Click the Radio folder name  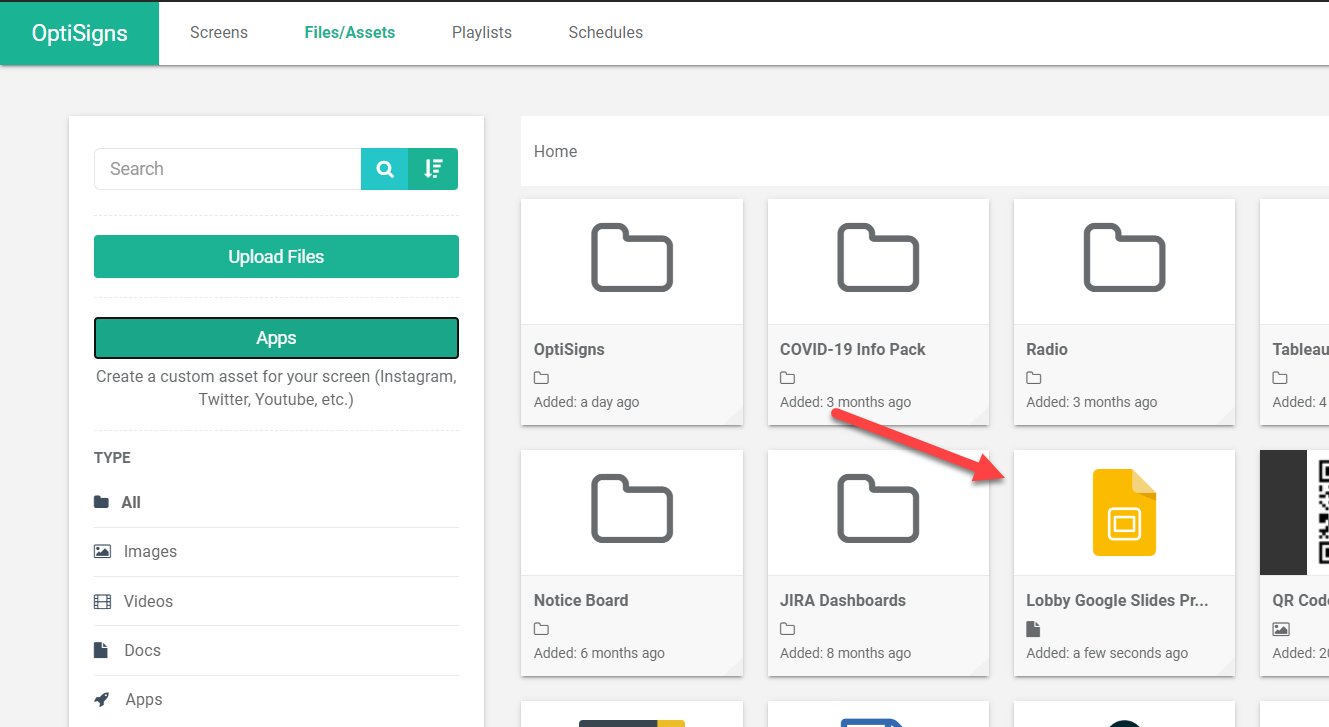1047,349
